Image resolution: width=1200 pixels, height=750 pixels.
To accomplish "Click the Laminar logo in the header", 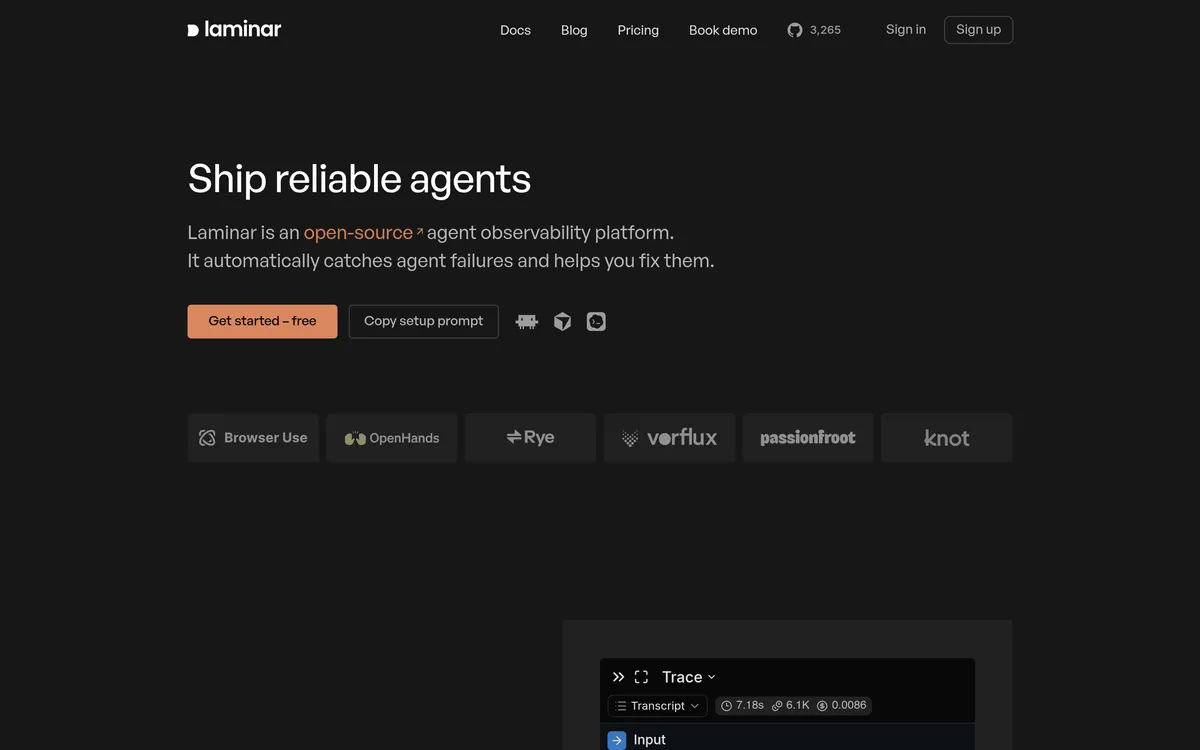I will click(234, 29).
